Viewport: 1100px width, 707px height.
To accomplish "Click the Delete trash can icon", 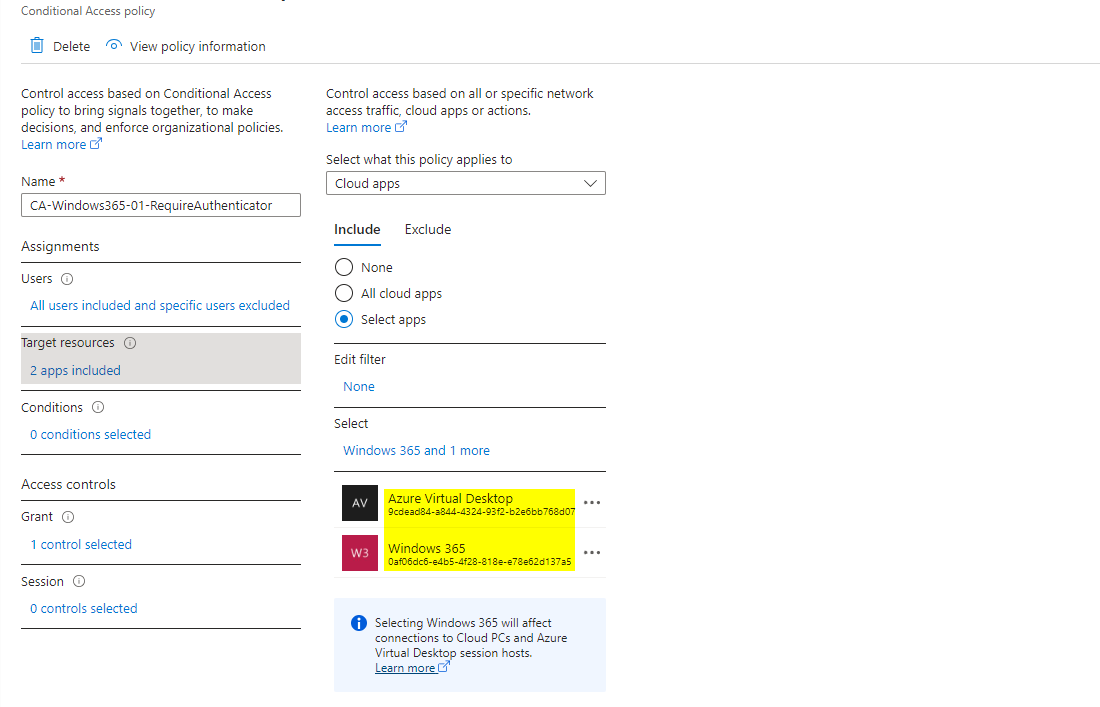I will click(36, 46).
